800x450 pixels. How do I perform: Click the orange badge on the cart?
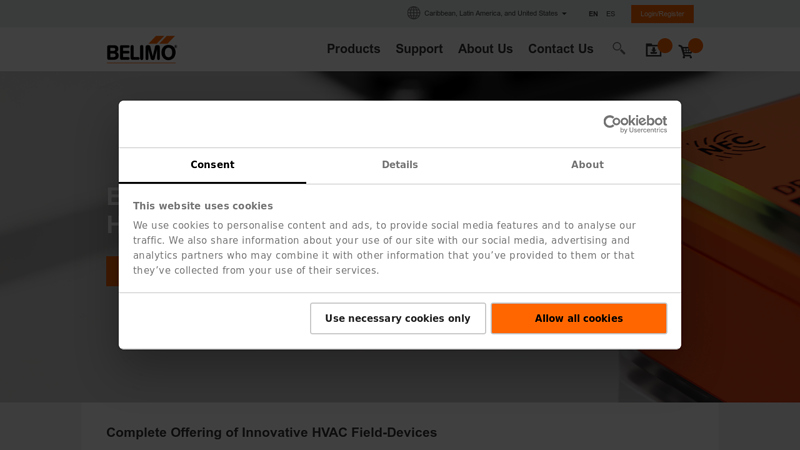(x=695, y=45)
